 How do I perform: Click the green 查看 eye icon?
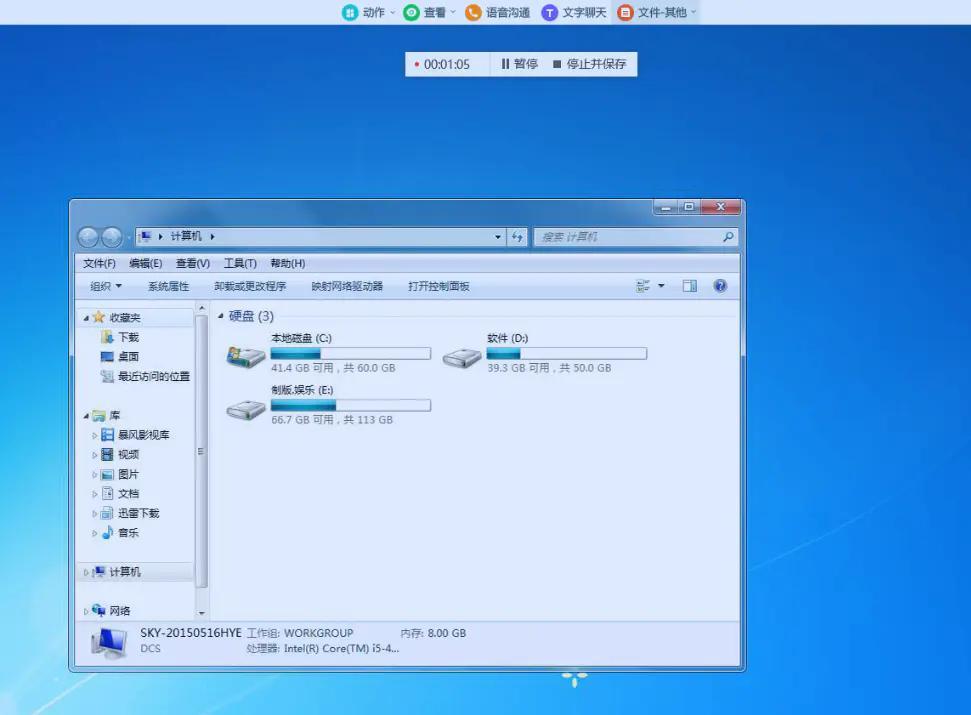pyautogui.click(x=411, y=12)
